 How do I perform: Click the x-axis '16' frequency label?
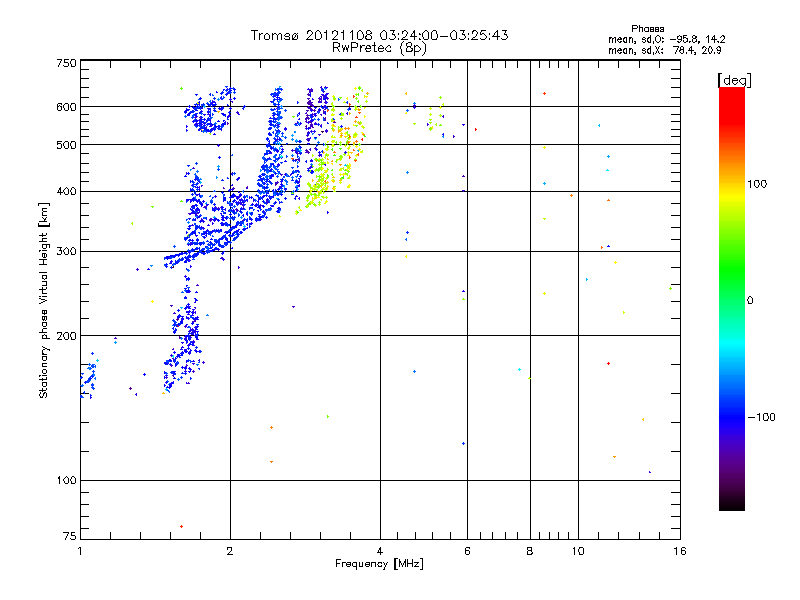(x=680, y=551)
